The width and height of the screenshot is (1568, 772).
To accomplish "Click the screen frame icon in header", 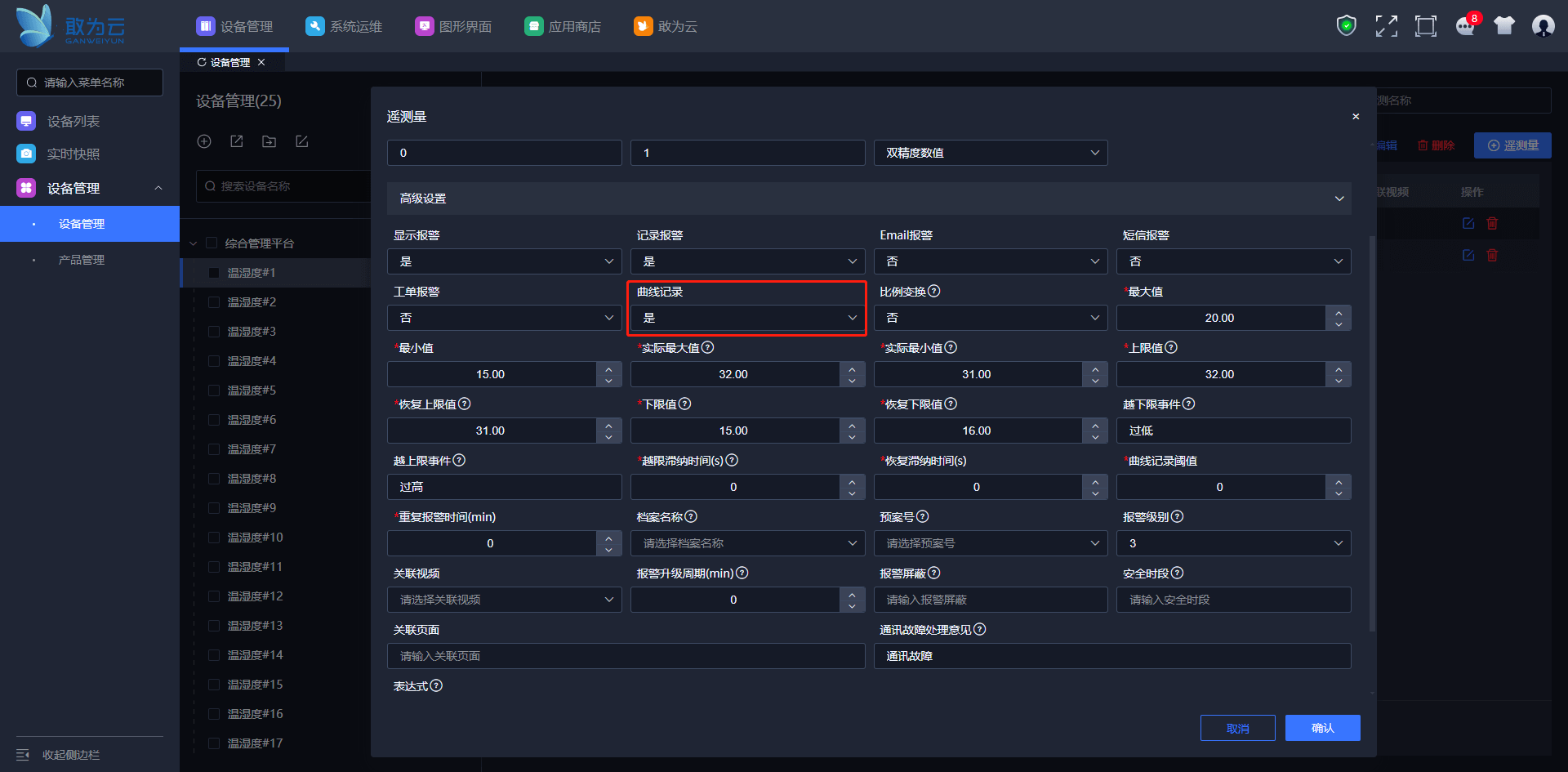I will coord(1426,26).
